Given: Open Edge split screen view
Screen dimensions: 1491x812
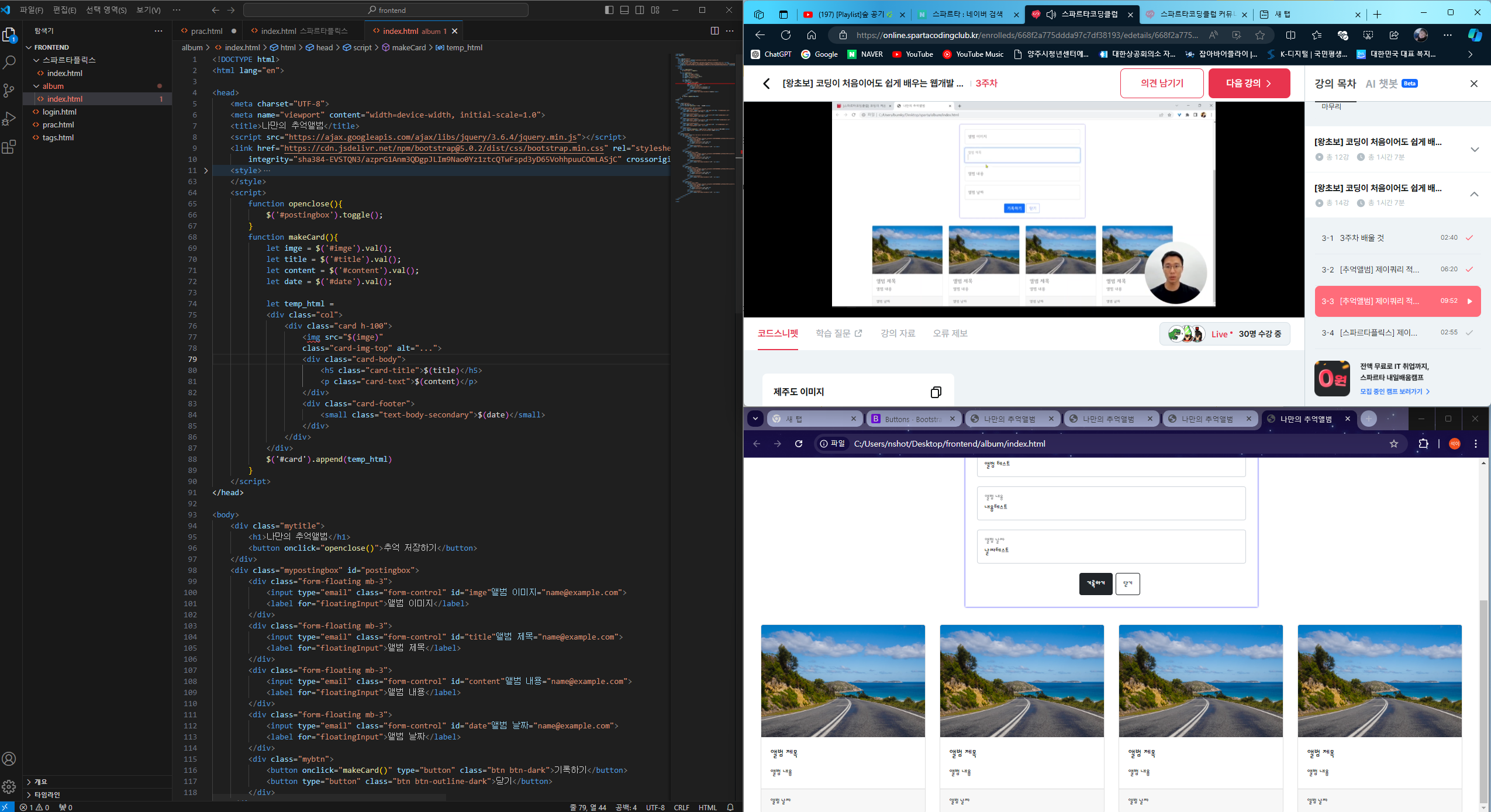Looking at the screenshot, I should coord(1291,35).
